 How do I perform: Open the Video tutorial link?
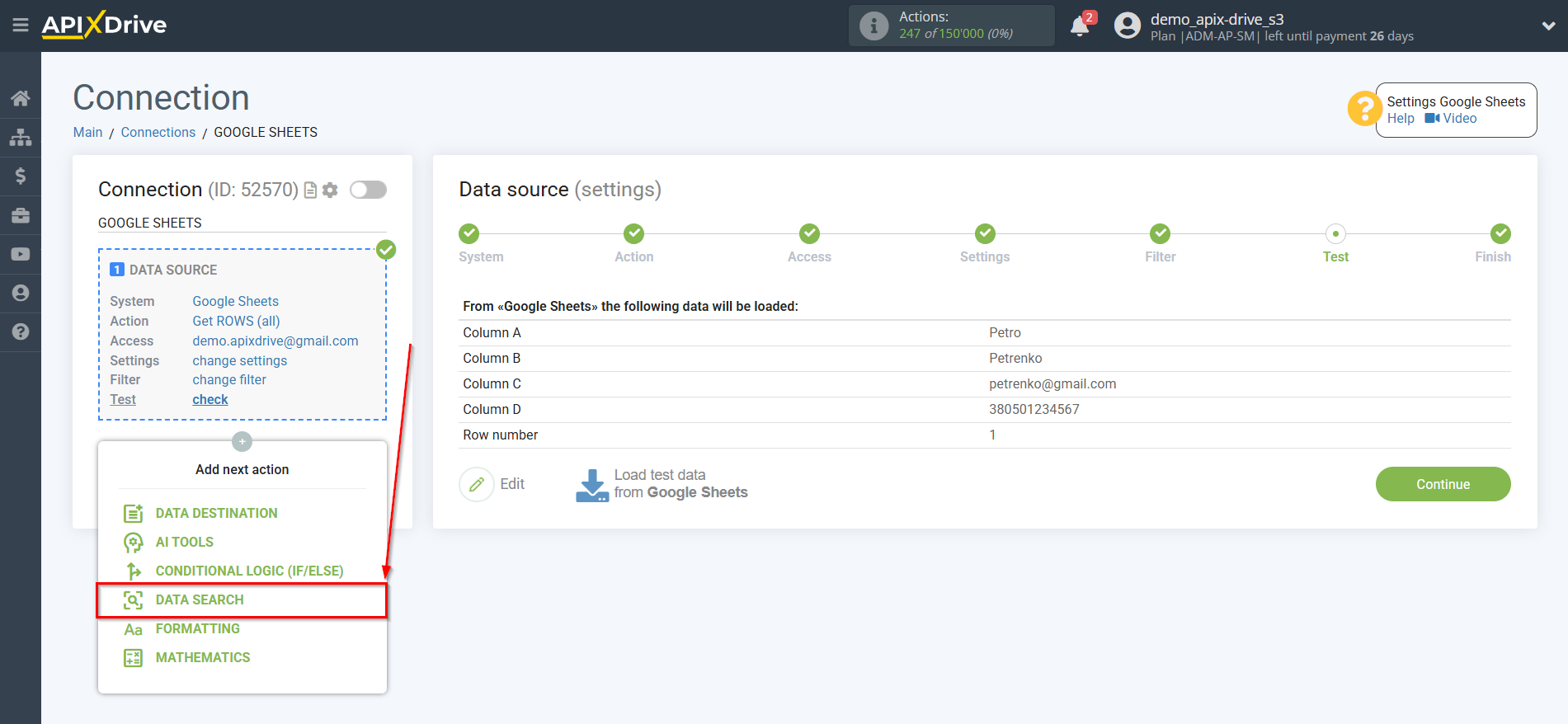(1451, 119)
